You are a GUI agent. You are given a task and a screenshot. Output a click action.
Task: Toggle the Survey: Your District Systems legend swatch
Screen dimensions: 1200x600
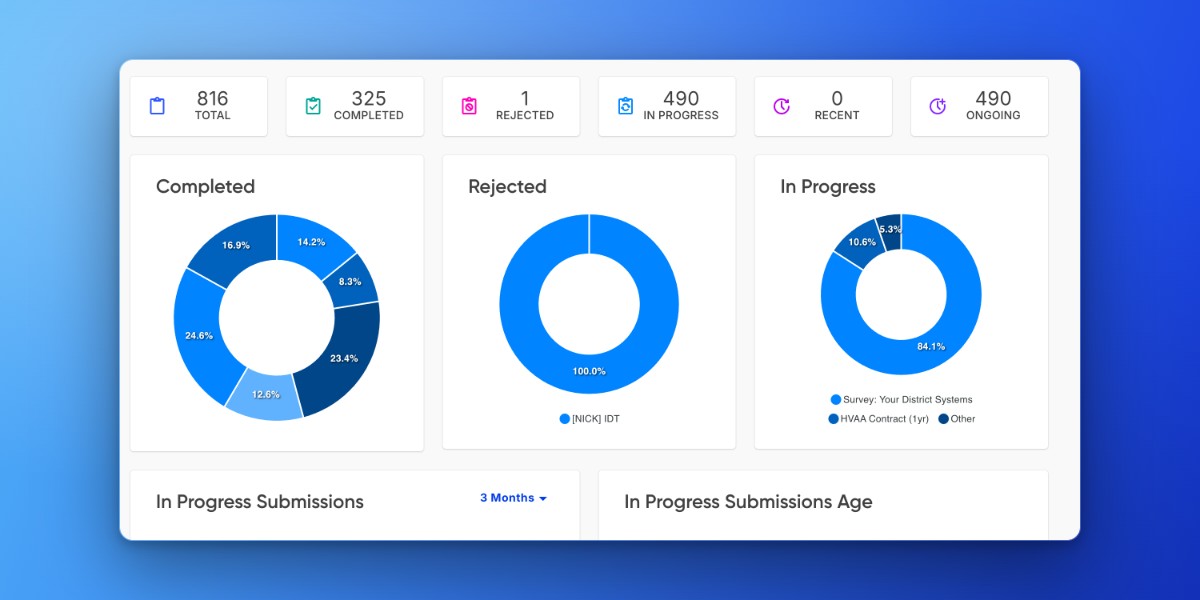[x=836, y=400]
